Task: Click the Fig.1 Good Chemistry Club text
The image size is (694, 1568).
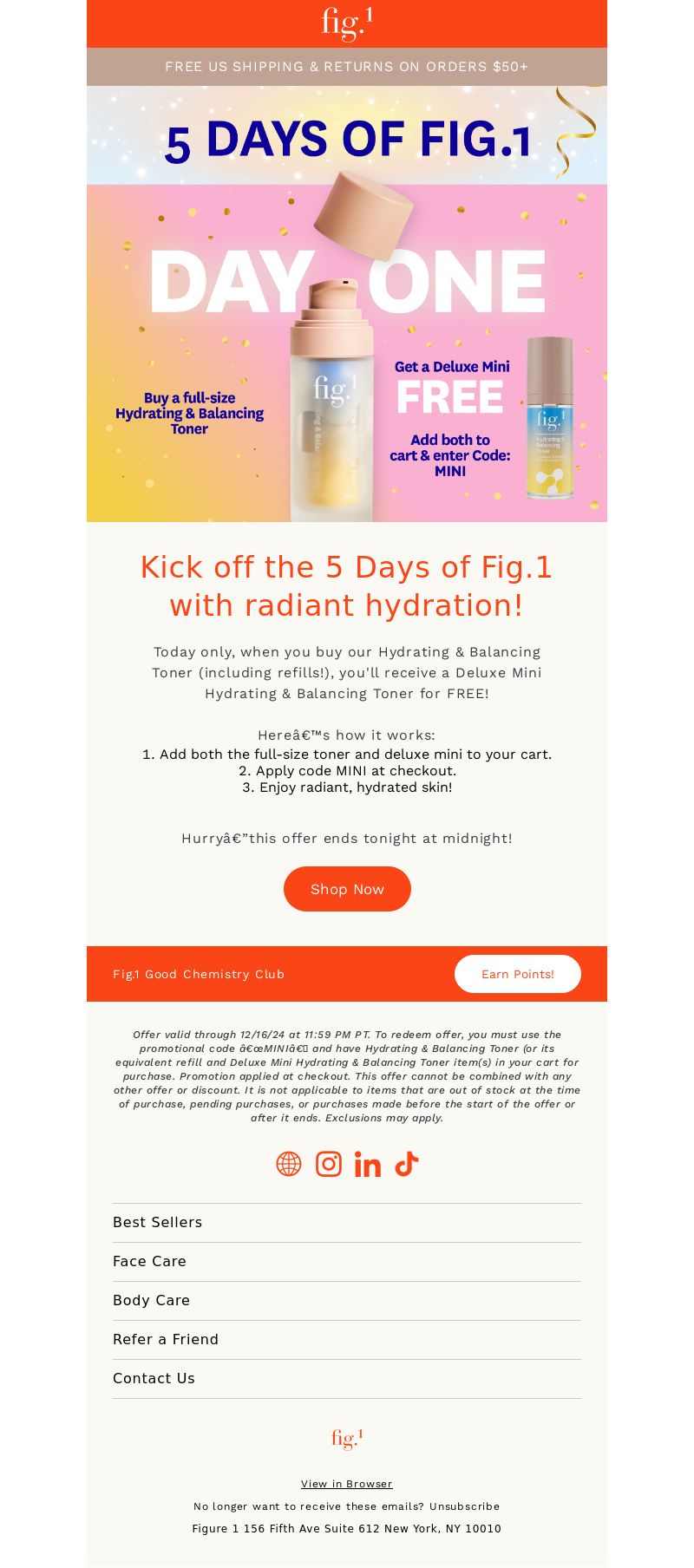Action: point(199,974)
